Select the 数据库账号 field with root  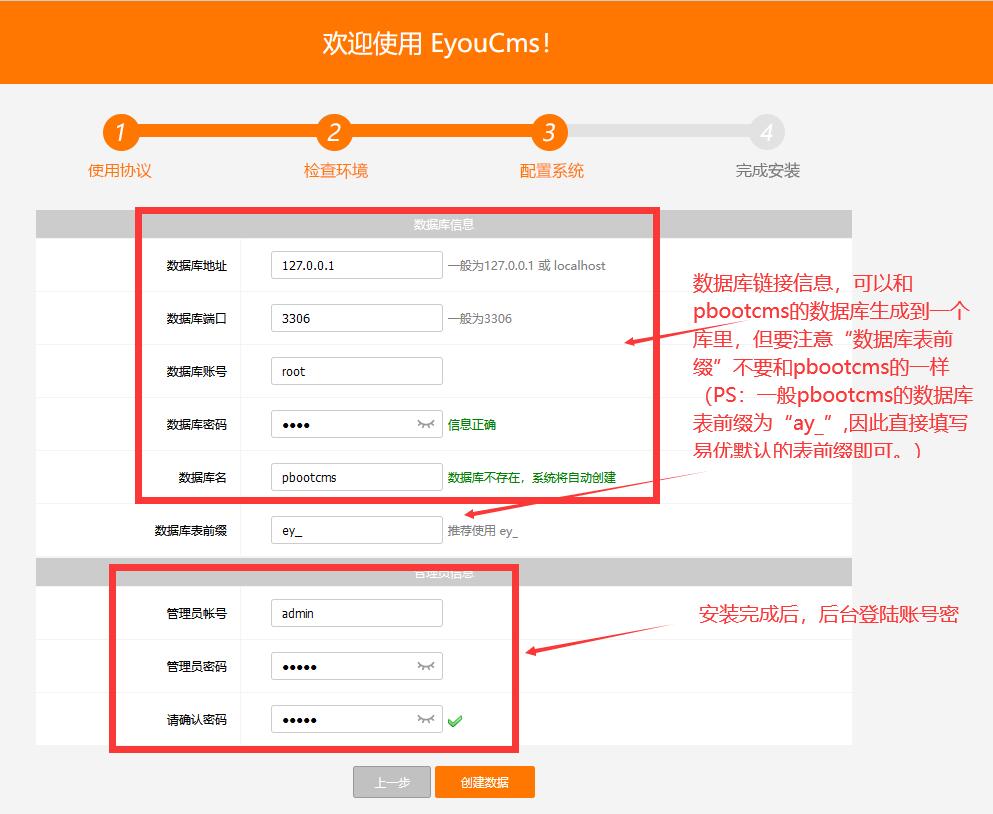357,371
